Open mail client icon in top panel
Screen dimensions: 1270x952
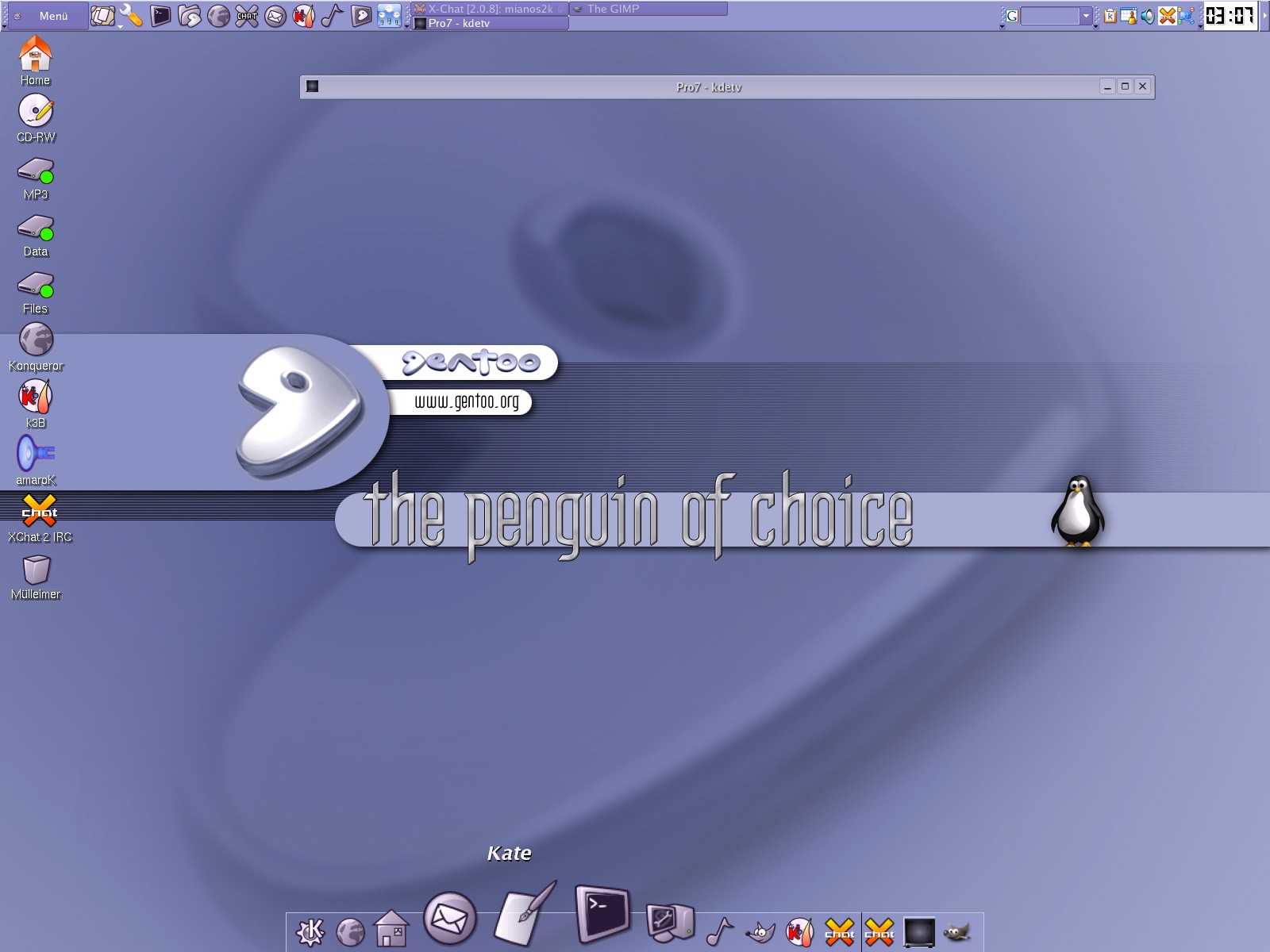pyautogui.click(x=275, y=16)
